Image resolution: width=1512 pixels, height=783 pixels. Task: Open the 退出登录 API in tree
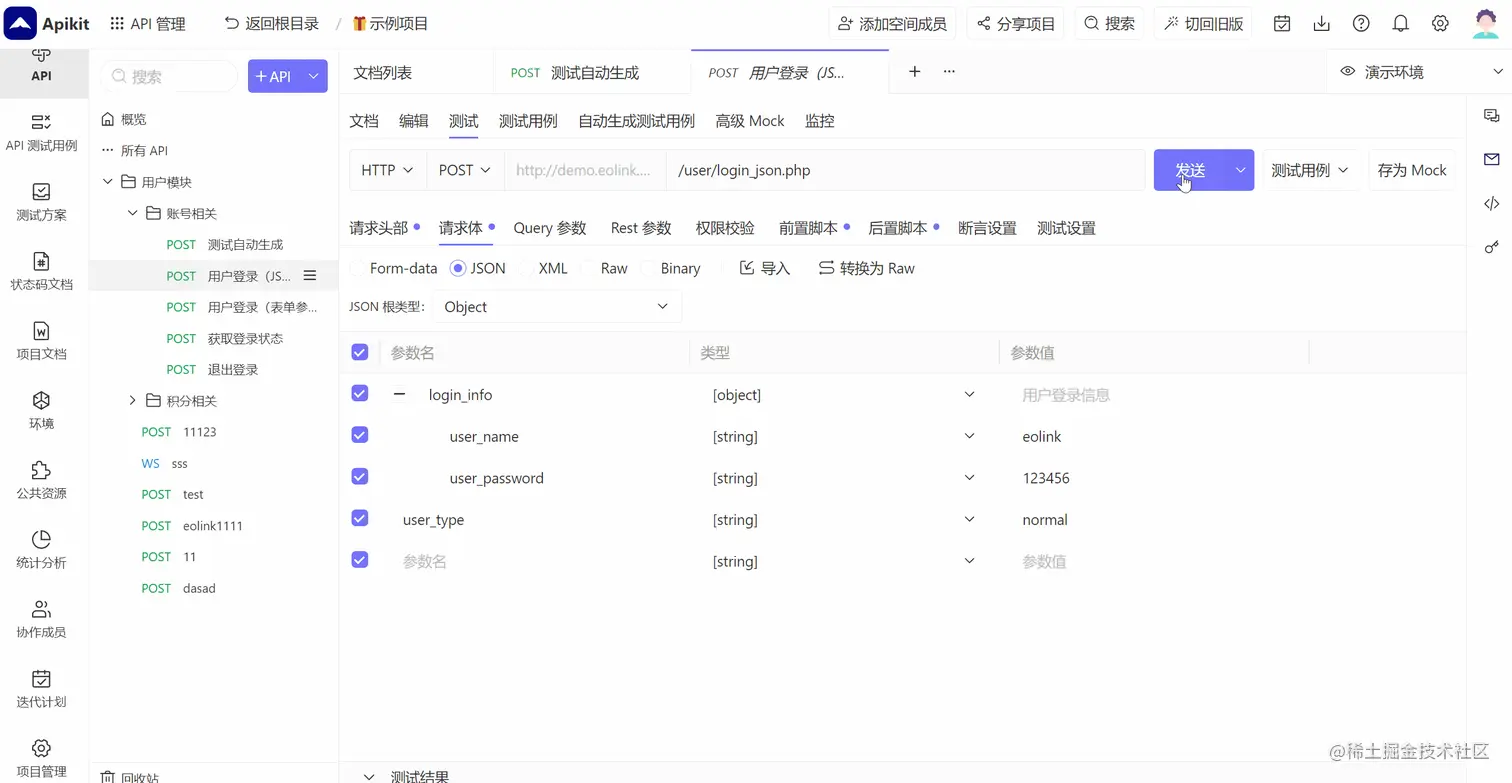(233, 369)
